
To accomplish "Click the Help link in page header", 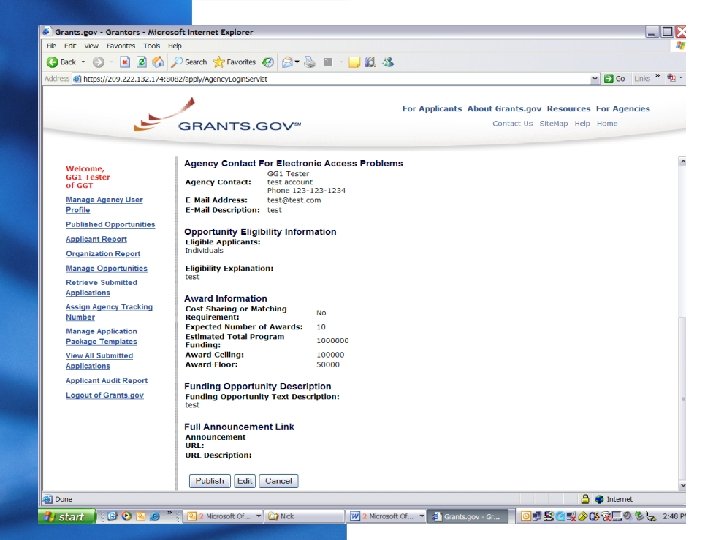I will [x=582, y=124].
